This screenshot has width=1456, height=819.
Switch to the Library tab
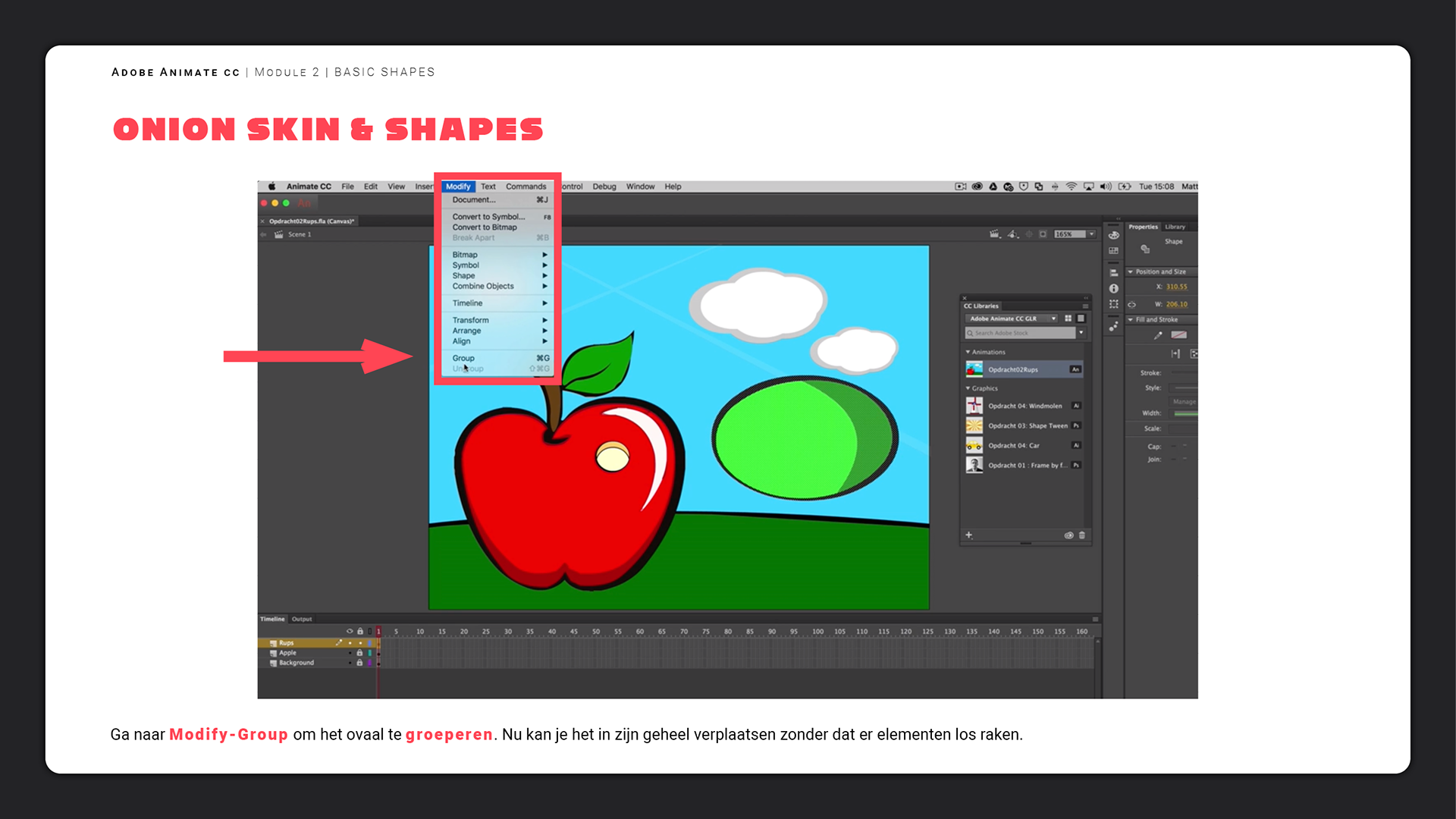coord(1175,227)
